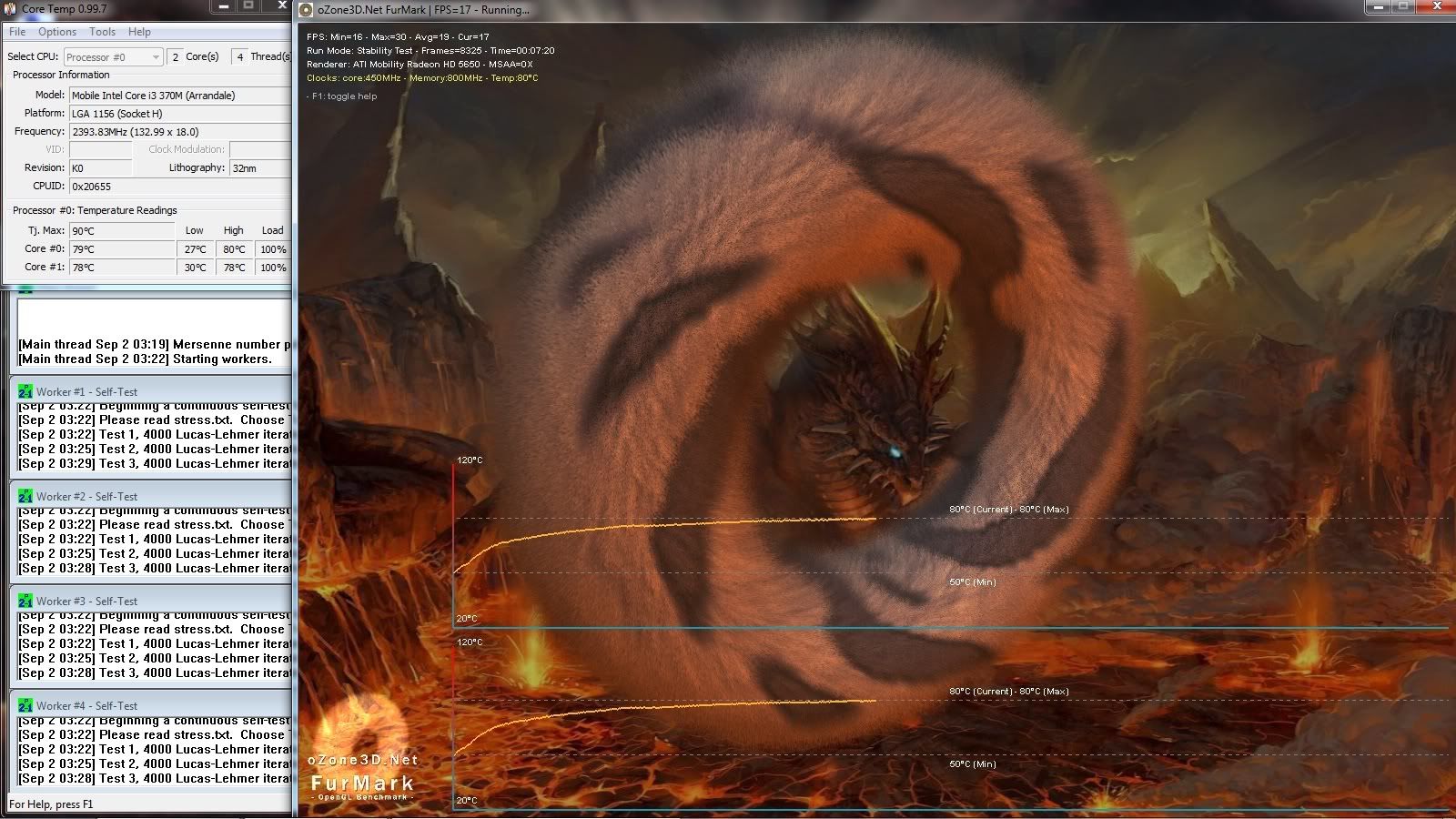Click the Renderer ATI Mobility Radeon line
The image size is (1456, 819).
coord(420,65)
